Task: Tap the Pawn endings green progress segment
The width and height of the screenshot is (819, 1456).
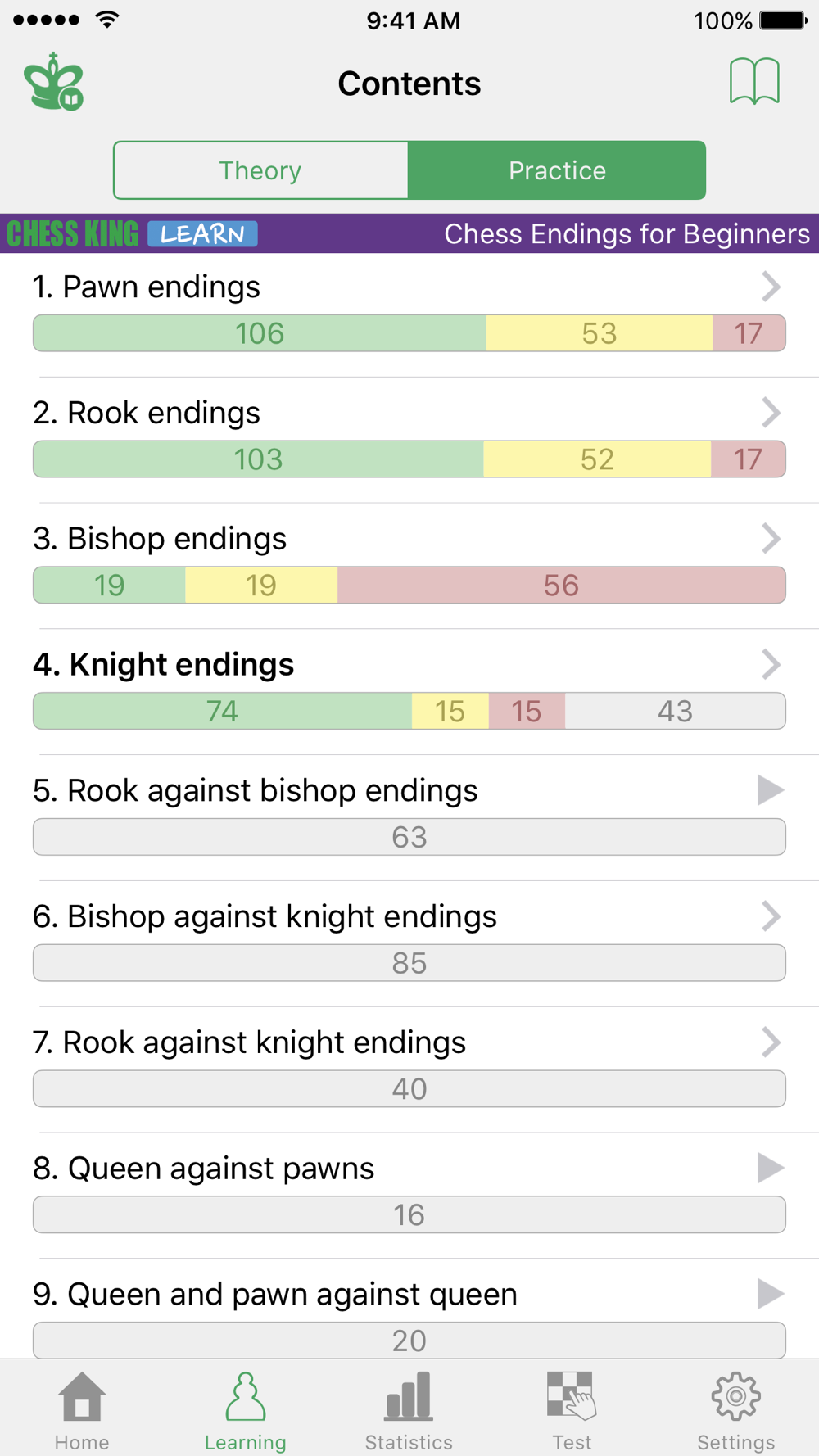Action: click(260, 333)
